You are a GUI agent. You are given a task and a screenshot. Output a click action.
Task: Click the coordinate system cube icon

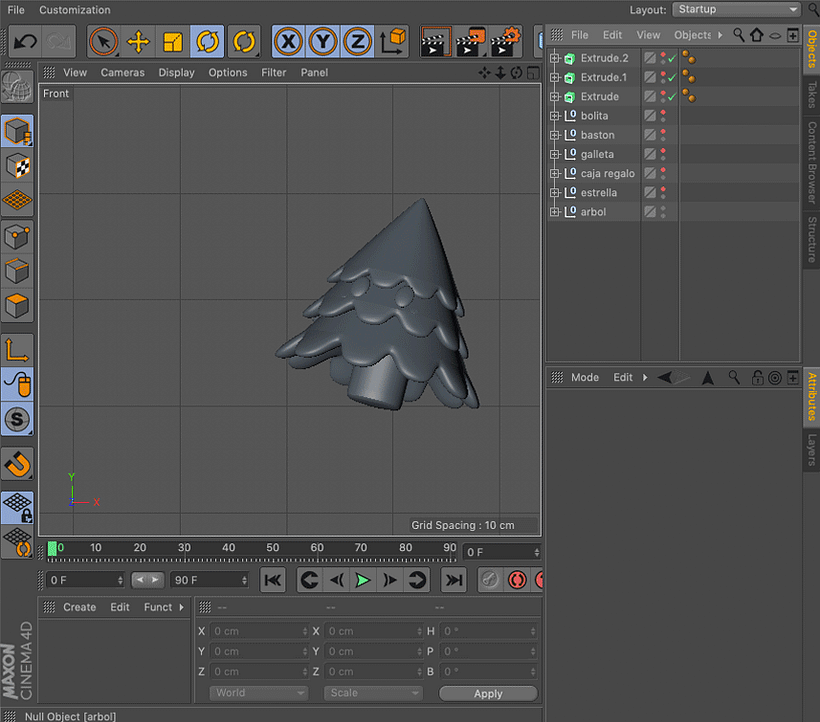point(394,42)
